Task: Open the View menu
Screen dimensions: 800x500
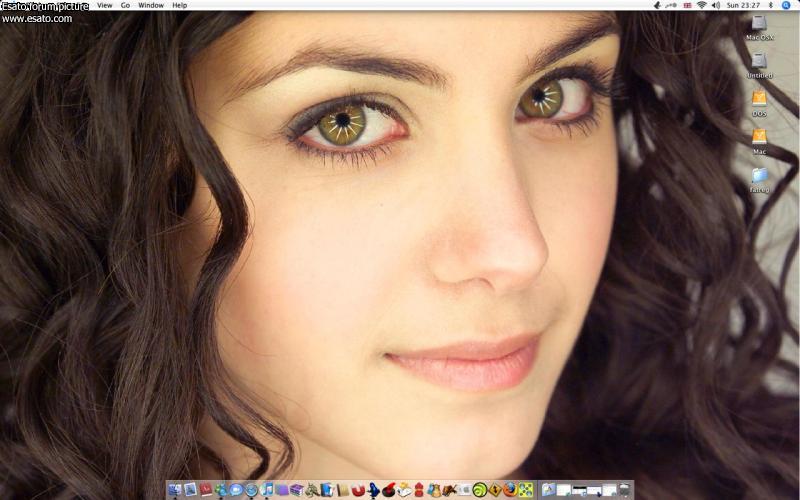Action: point(105,5)
